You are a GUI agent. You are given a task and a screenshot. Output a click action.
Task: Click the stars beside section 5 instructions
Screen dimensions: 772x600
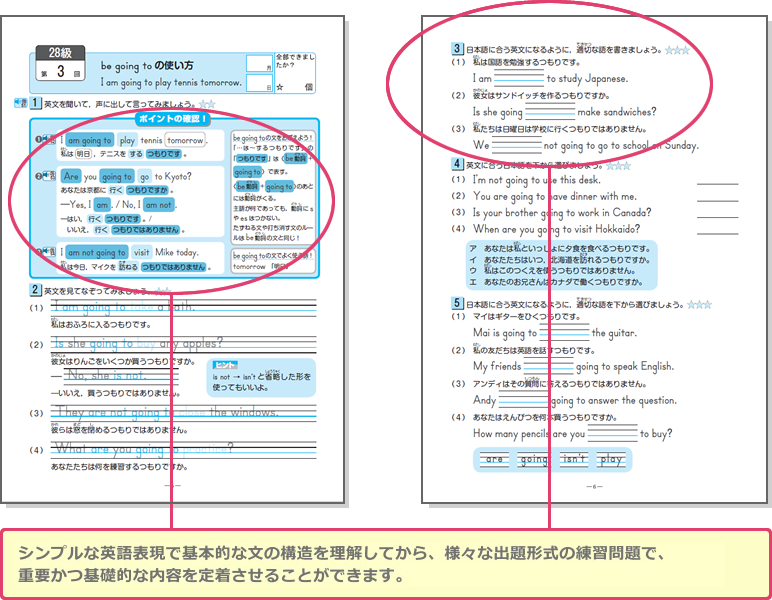pos(699,305)
